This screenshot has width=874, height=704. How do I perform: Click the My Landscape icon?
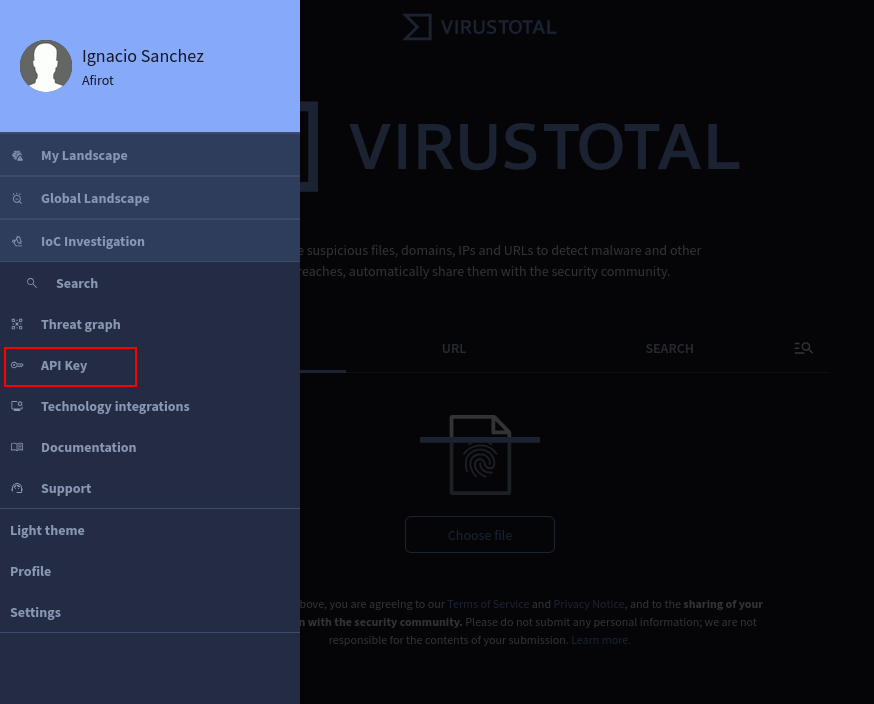click(17, 156)
